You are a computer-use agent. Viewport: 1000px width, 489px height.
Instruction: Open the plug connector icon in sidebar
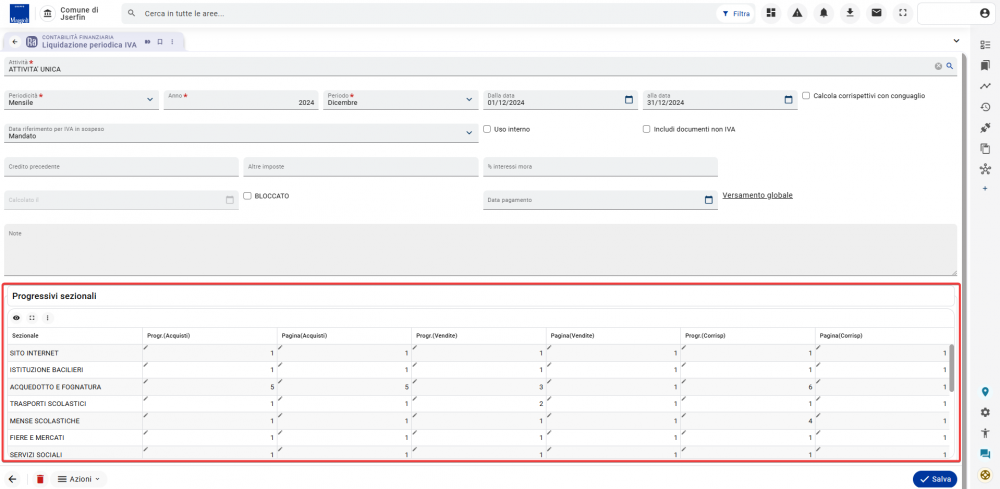[985, 128]
